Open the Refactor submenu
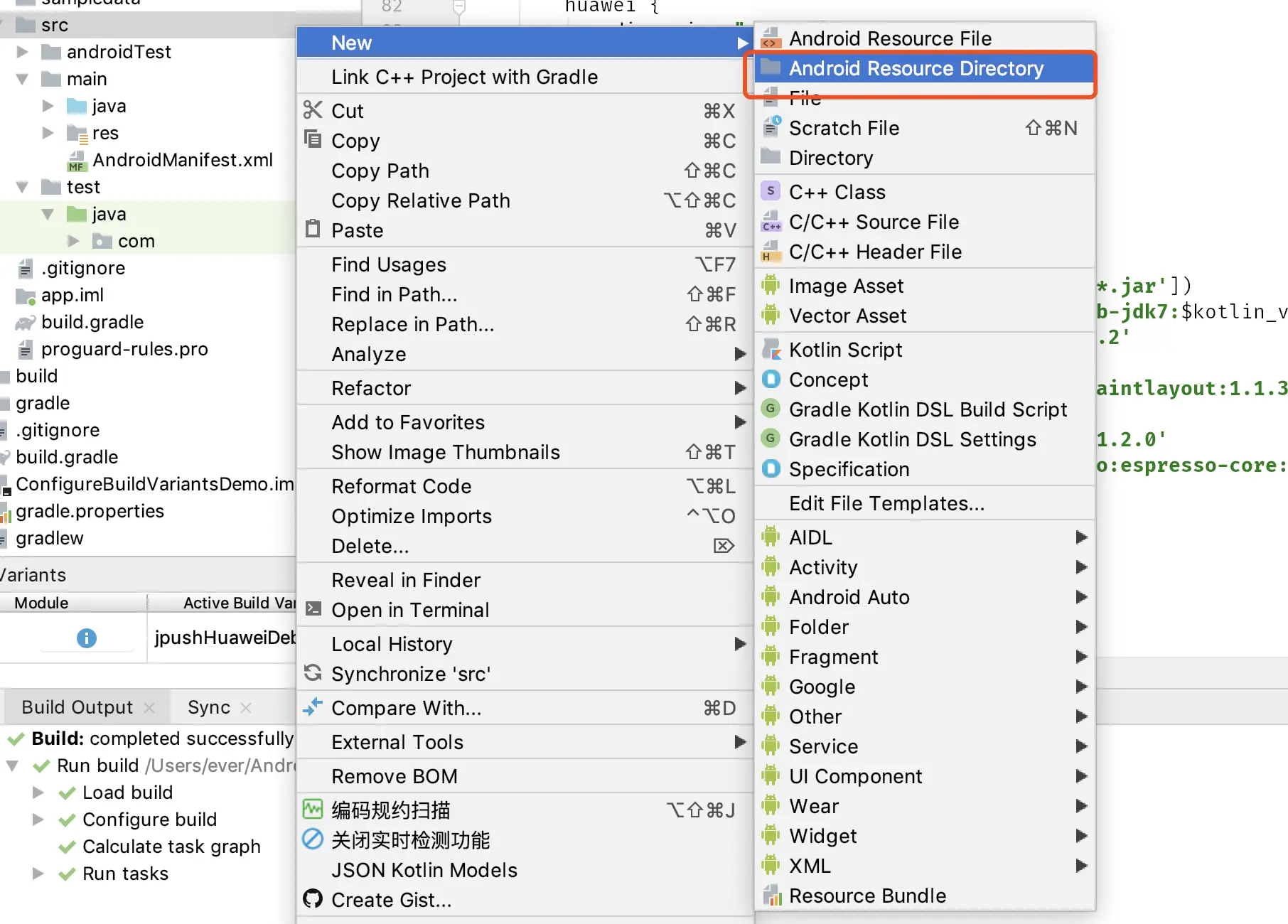The image size is (1288, 924). (525, 388)
